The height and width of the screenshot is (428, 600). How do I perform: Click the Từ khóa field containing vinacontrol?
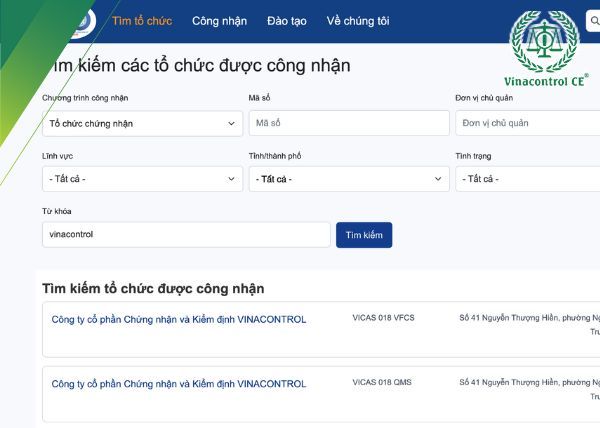coord(185,235)
